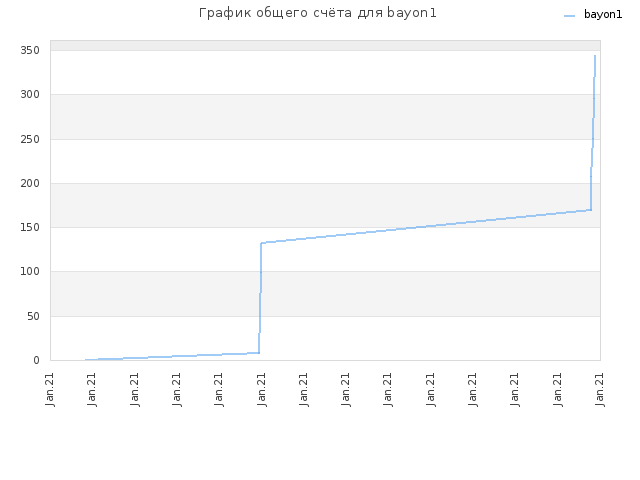
Task: Click the 350 y-axis label
Action: pos(30,51)
